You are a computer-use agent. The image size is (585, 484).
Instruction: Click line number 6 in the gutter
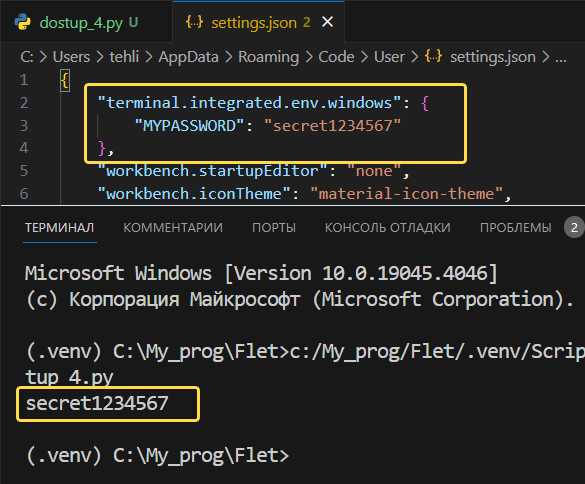coord(24,194)
